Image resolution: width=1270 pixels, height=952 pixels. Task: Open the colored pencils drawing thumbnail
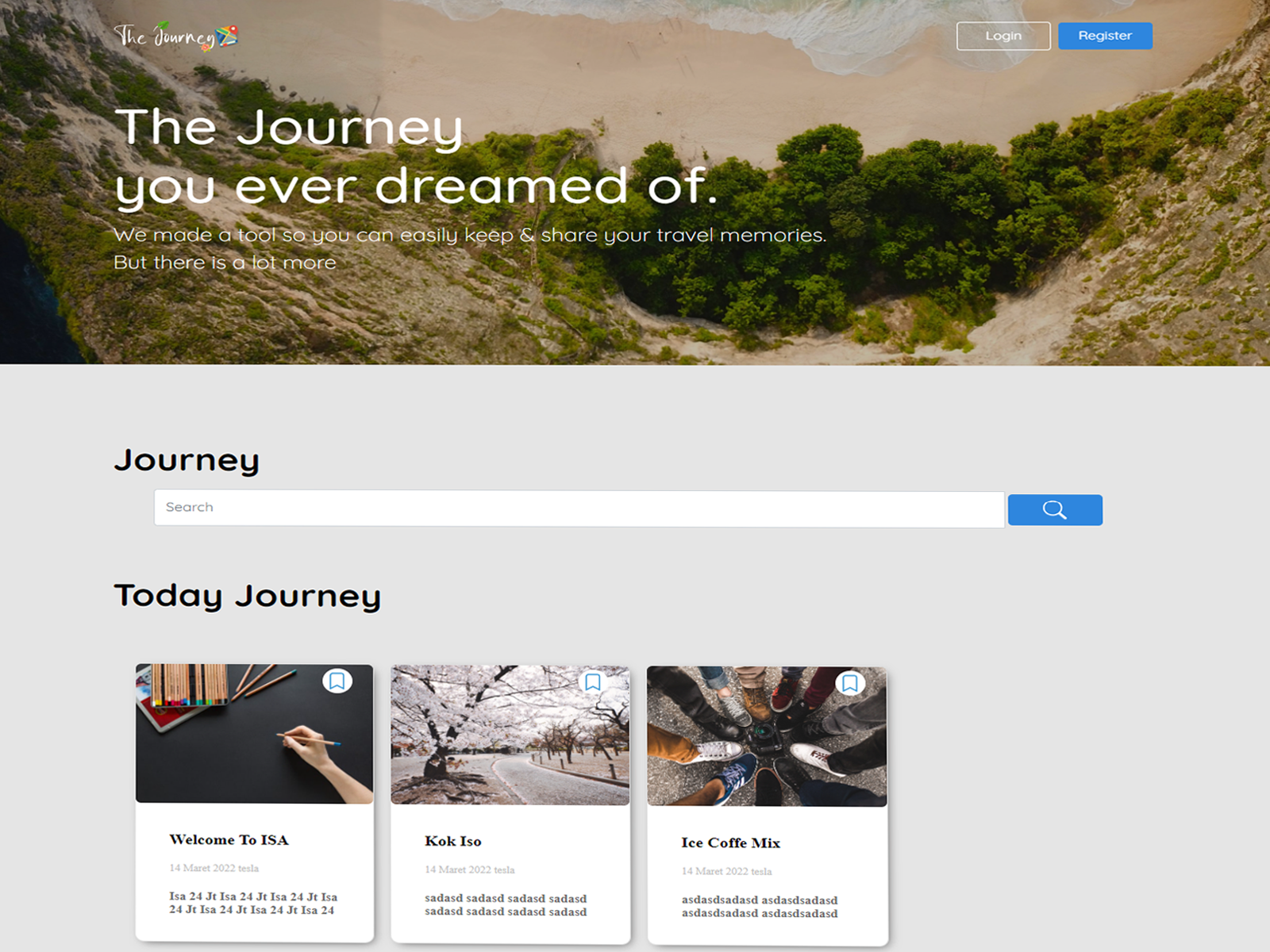254,734
